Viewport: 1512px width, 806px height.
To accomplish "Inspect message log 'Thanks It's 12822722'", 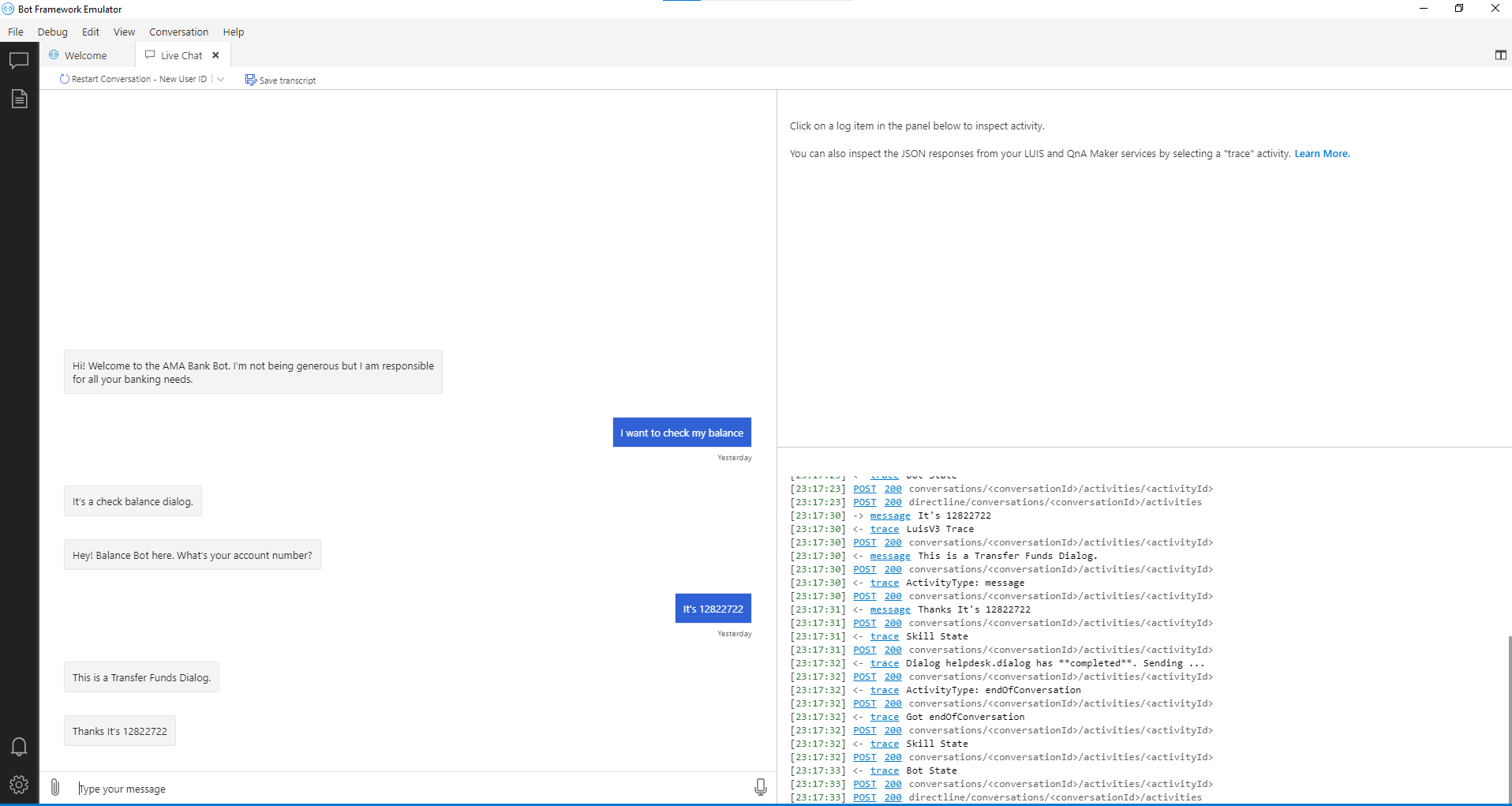I will 890,609.
